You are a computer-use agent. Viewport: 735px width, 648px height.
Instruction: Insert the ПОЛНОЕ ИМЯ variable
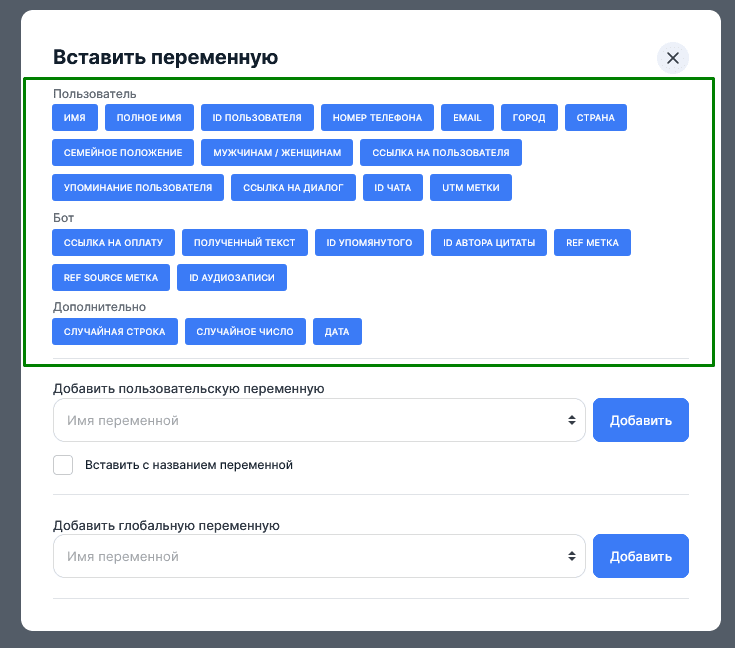point(149,118)
